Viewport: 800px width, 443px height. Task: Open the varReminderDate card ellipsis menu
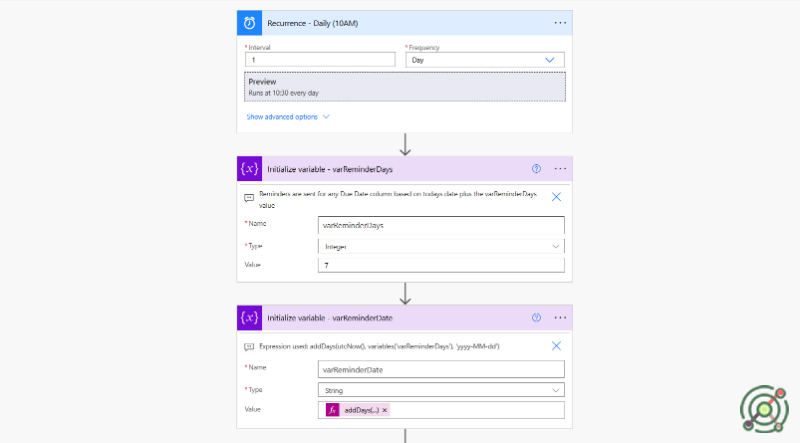tap(560, 318)
